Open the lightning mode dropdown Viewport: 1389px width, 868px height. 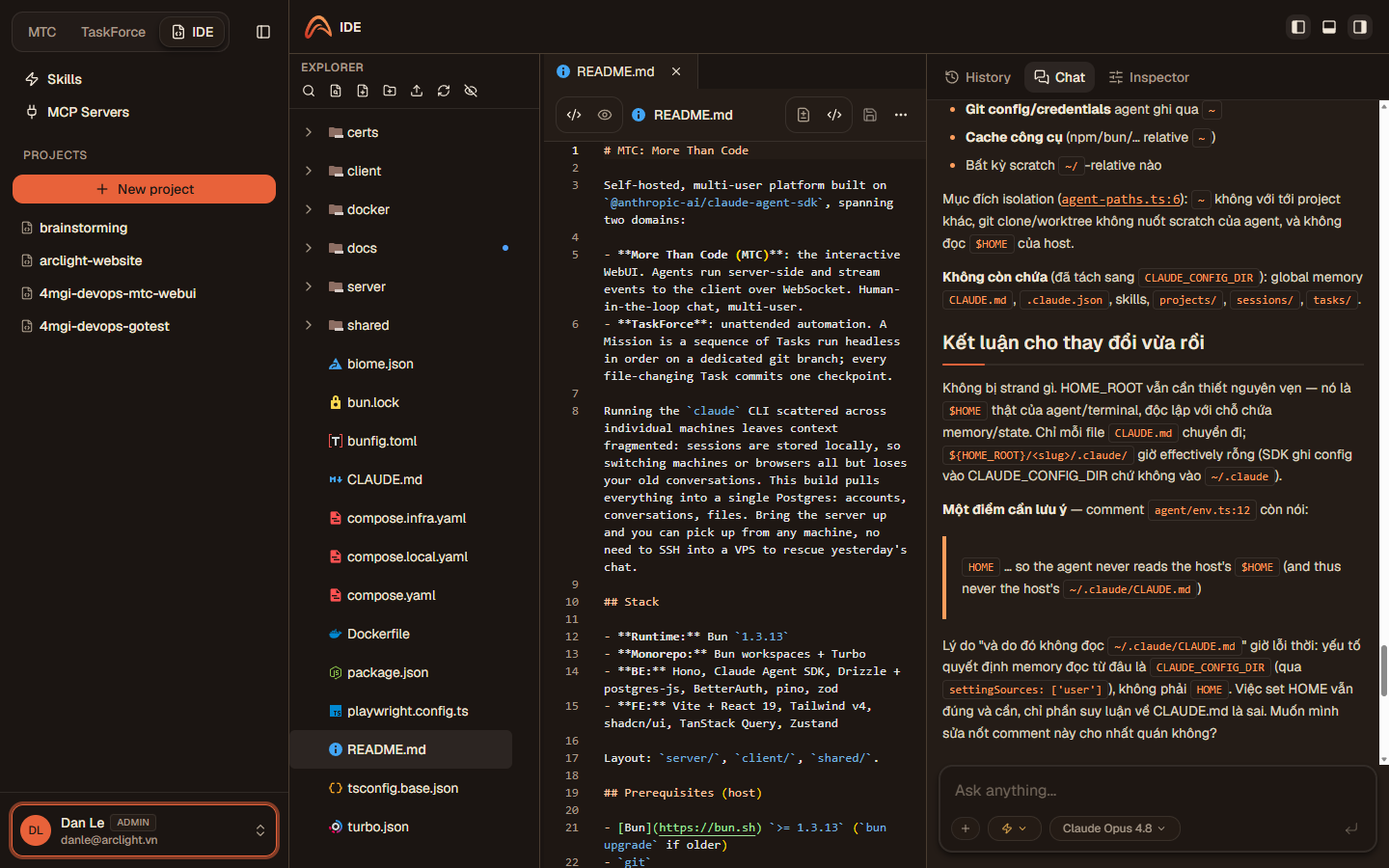[1014, 828]
